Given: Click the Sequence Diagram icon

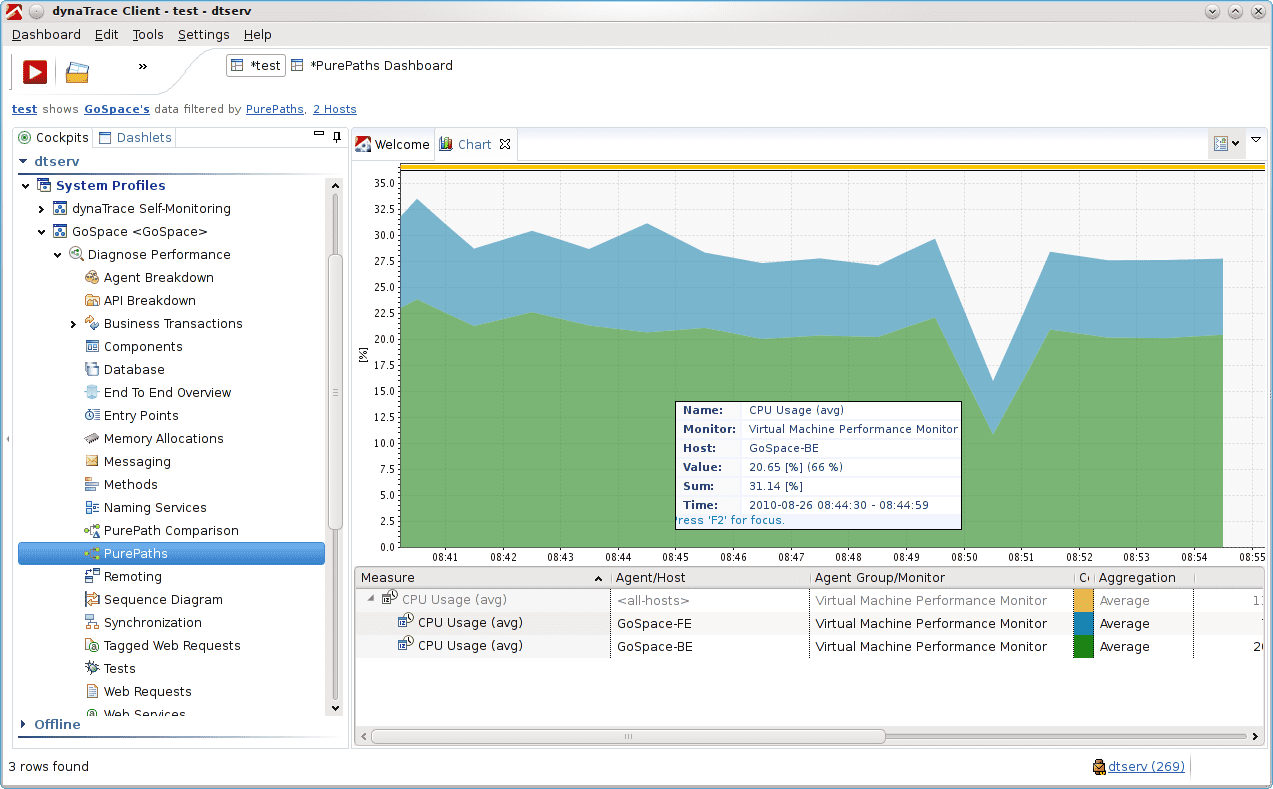Looking at the screenshot, I should (92, 599).
